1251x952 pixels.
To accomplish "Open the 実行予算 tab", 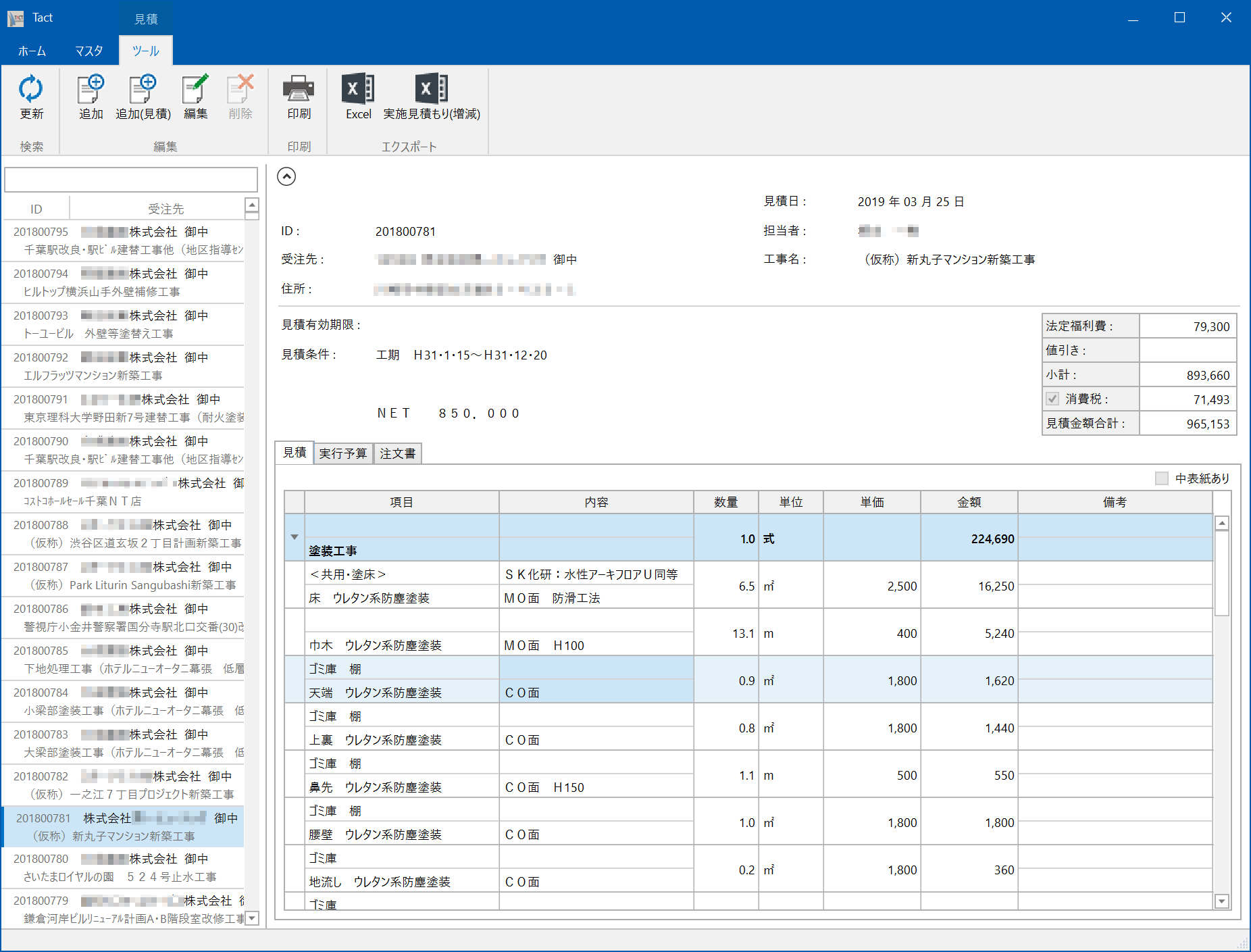I will [x=343, y=453].
